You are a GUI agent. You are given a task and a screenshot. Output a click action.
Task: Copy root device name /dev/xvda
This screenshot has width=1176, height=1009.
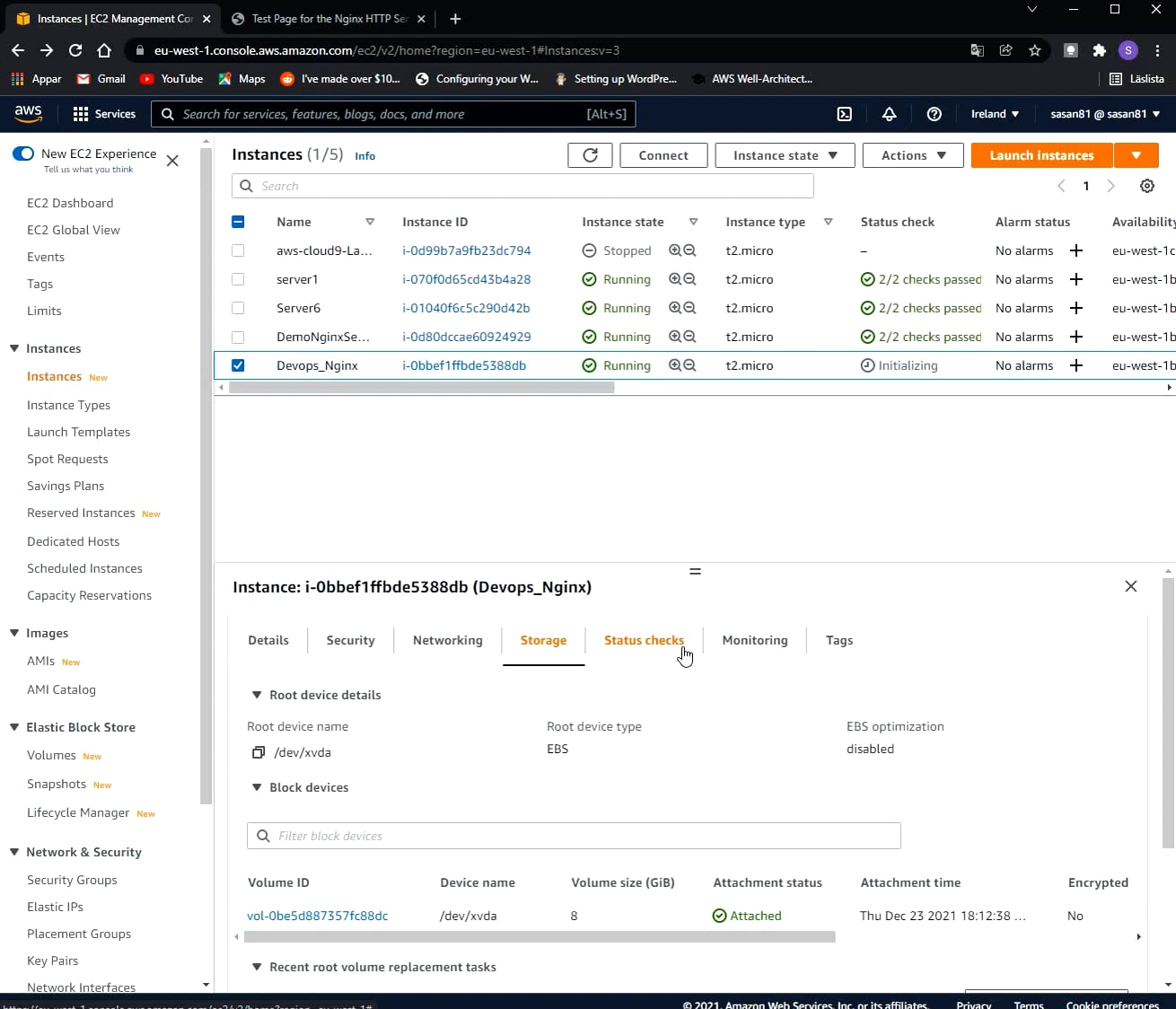click(259, 752)
